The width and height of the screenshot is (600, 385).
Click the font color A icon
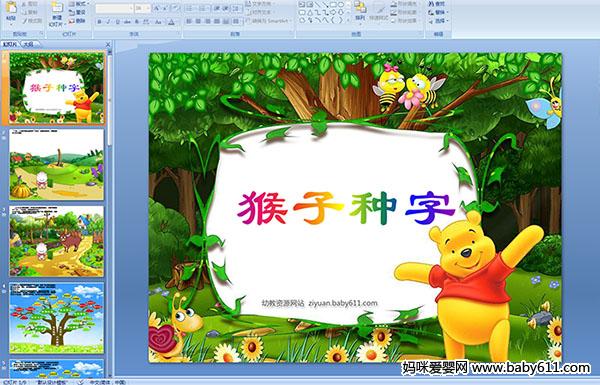(171, 22)
